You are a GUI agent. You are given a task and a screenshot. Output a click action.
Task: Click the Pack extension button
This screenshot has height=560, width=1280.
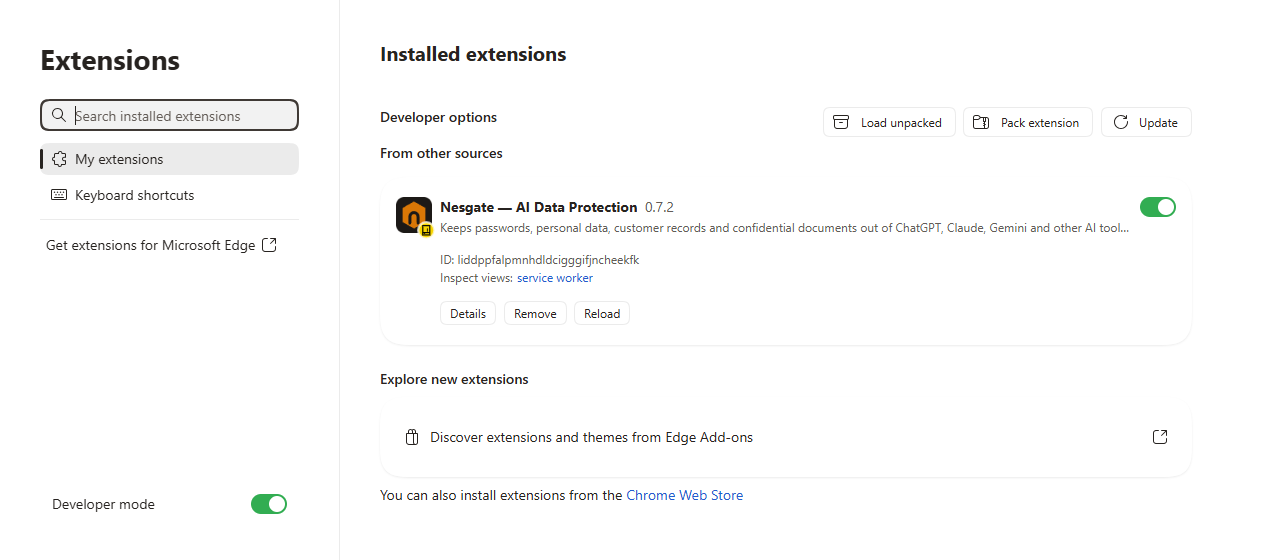coord(1028,122)
